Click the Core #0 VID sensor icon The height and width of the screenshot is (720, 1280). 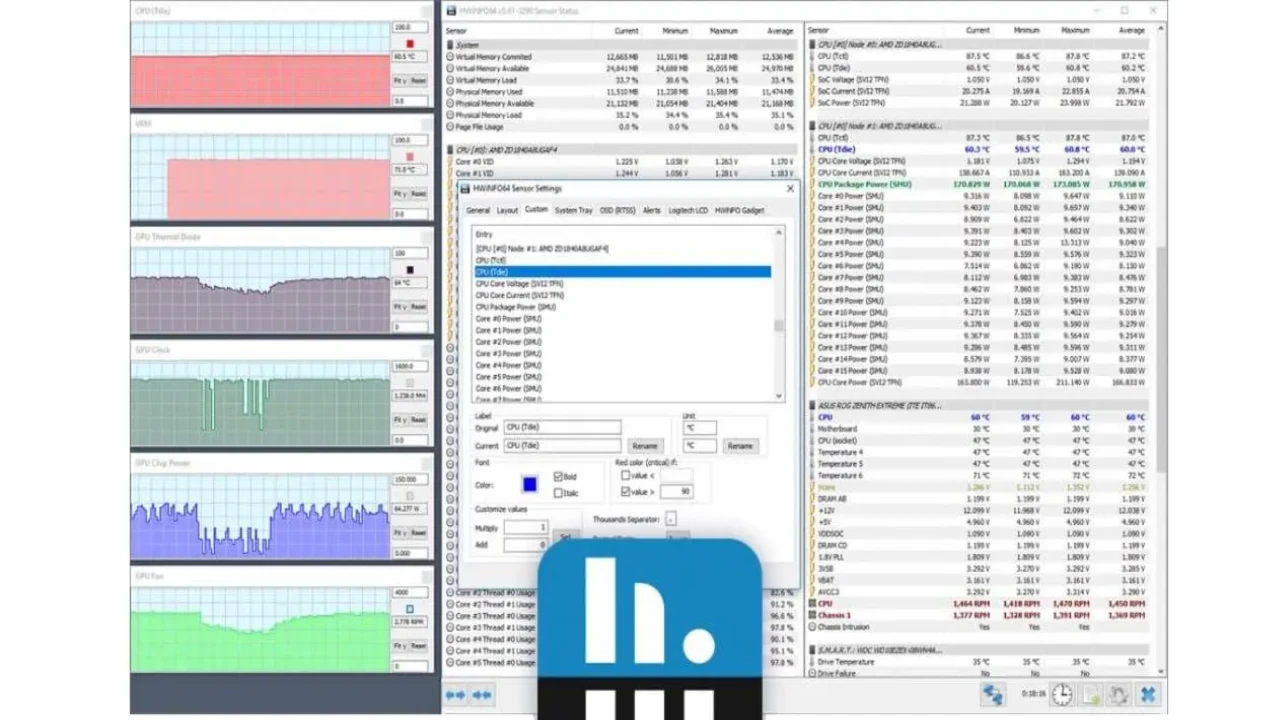[450, 161]
